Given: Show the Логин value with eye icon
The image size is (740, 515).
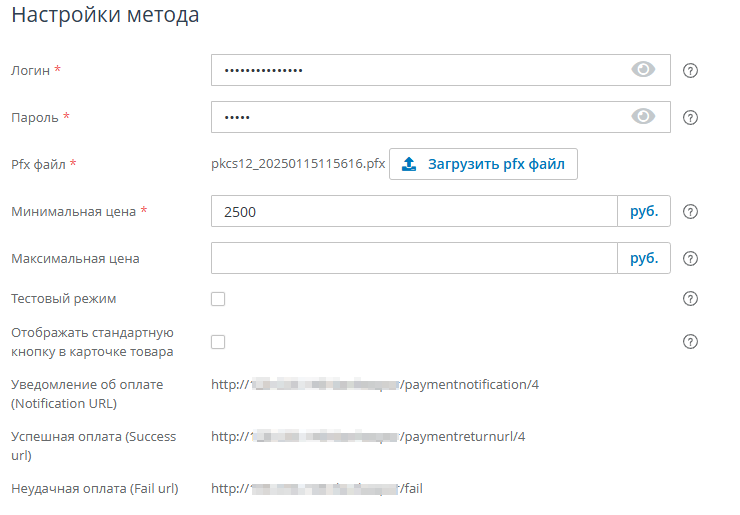Looking at the screenshot, I should pyautogui.click(x=643, y=70).
